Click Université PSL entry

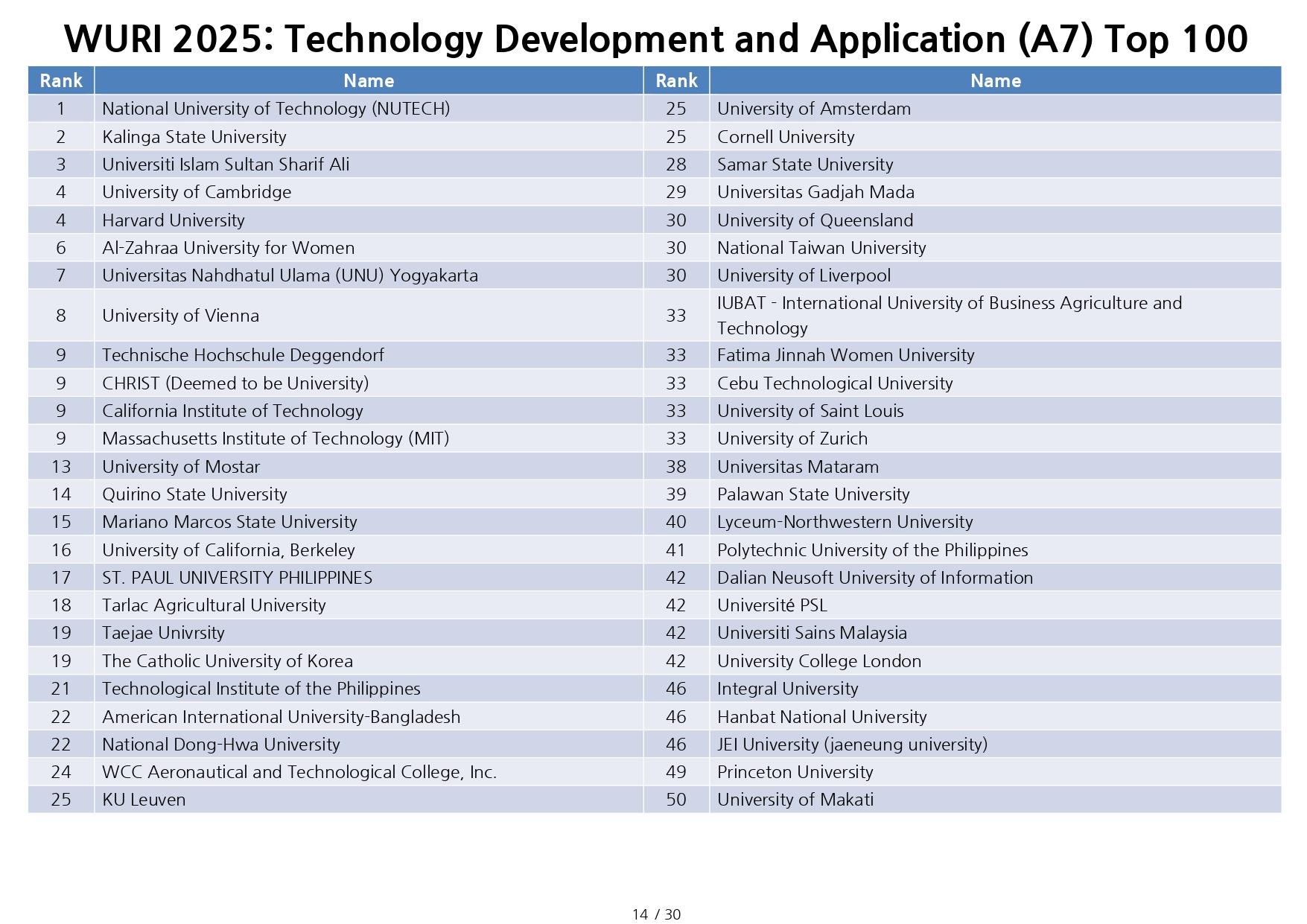pos(772,605)
